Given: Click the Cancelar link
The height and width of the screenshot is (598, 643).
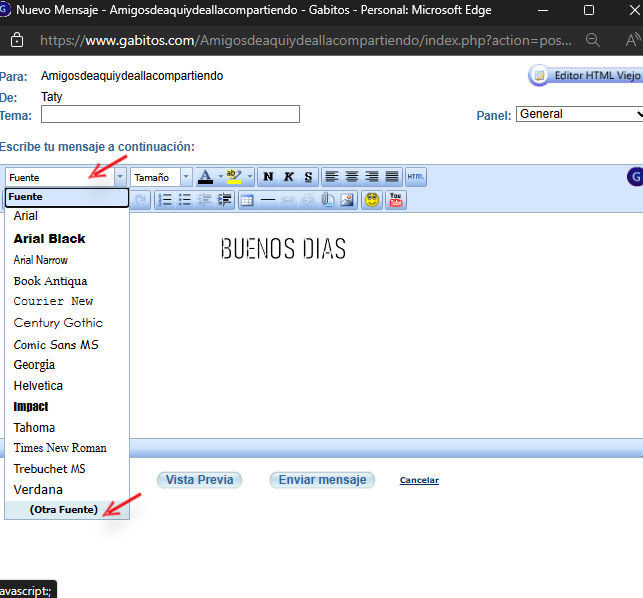Looking at the screenshot, I should pyautogui.click(x=419, y=481).
